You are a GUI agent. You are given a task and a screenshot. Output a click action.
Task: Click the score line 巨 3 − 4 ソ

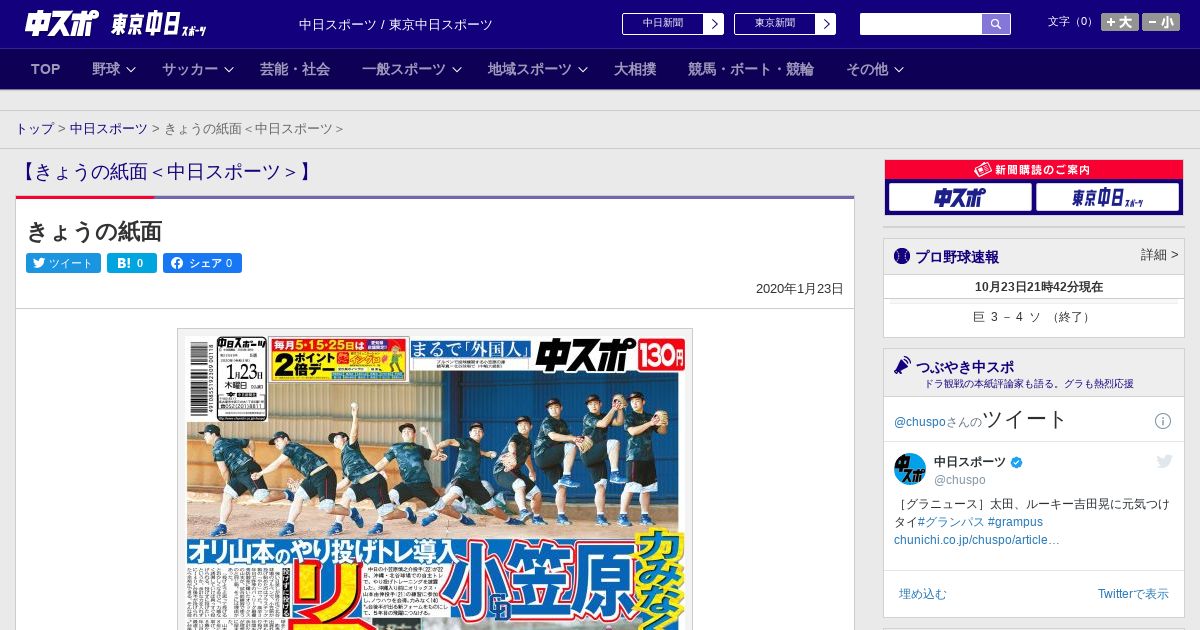coord(1034,317)
